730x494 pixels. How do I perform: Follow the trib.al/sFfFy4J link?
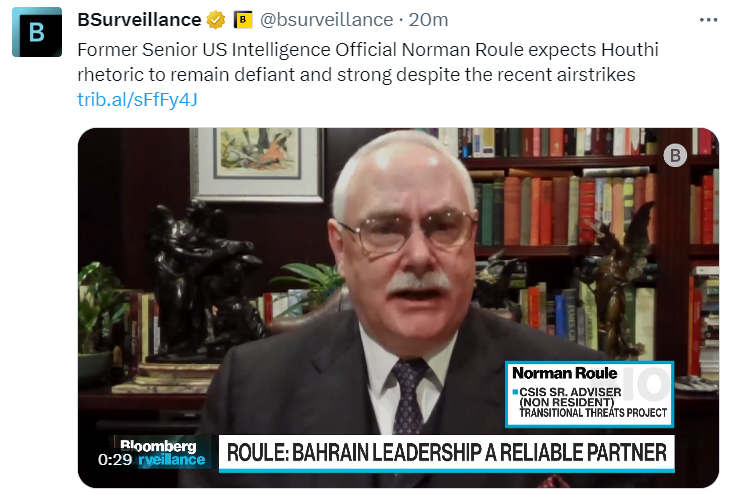click(137, 100)
